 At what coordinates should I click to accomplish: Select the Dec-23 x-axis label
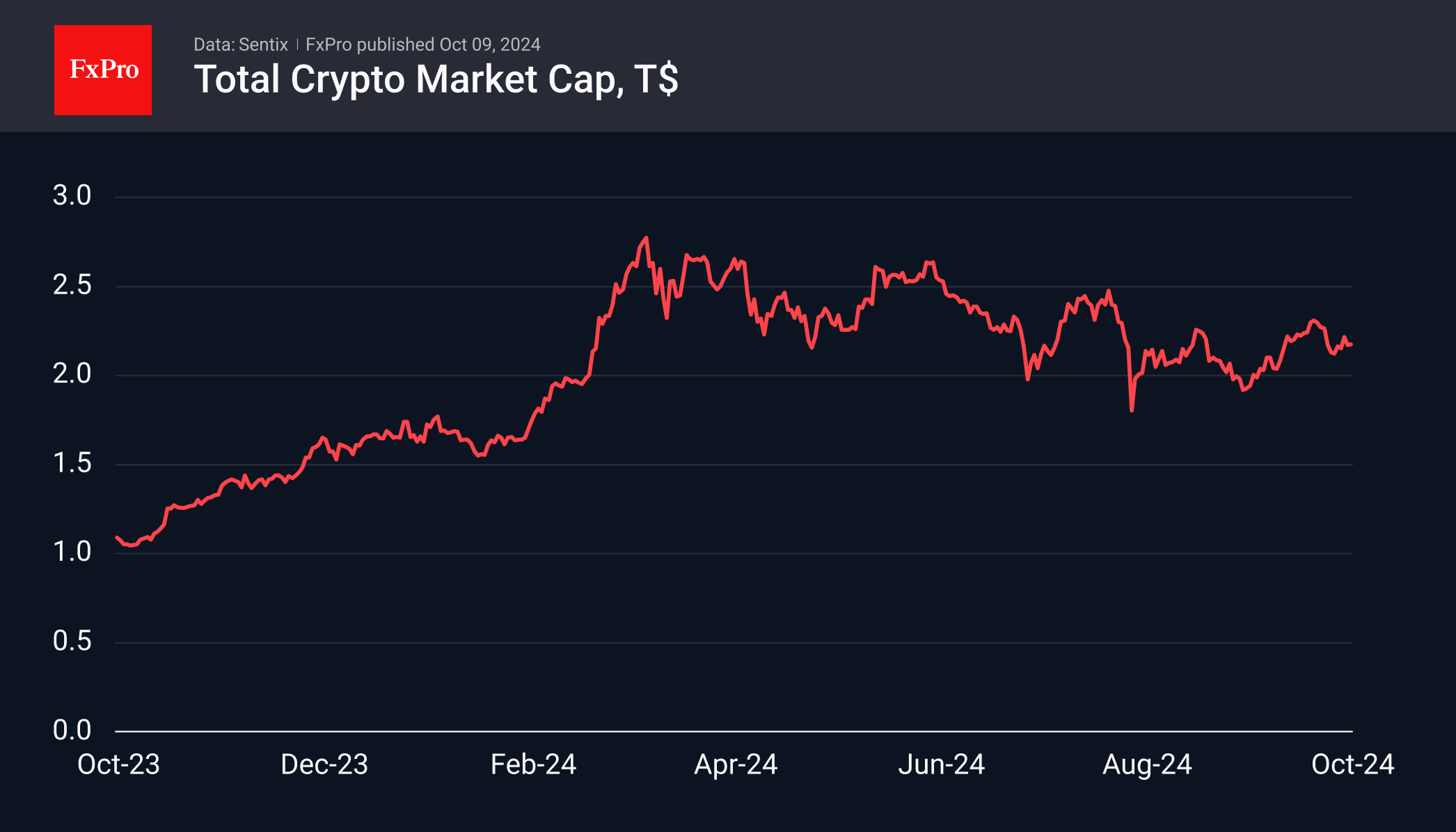(x=324, y=765)
